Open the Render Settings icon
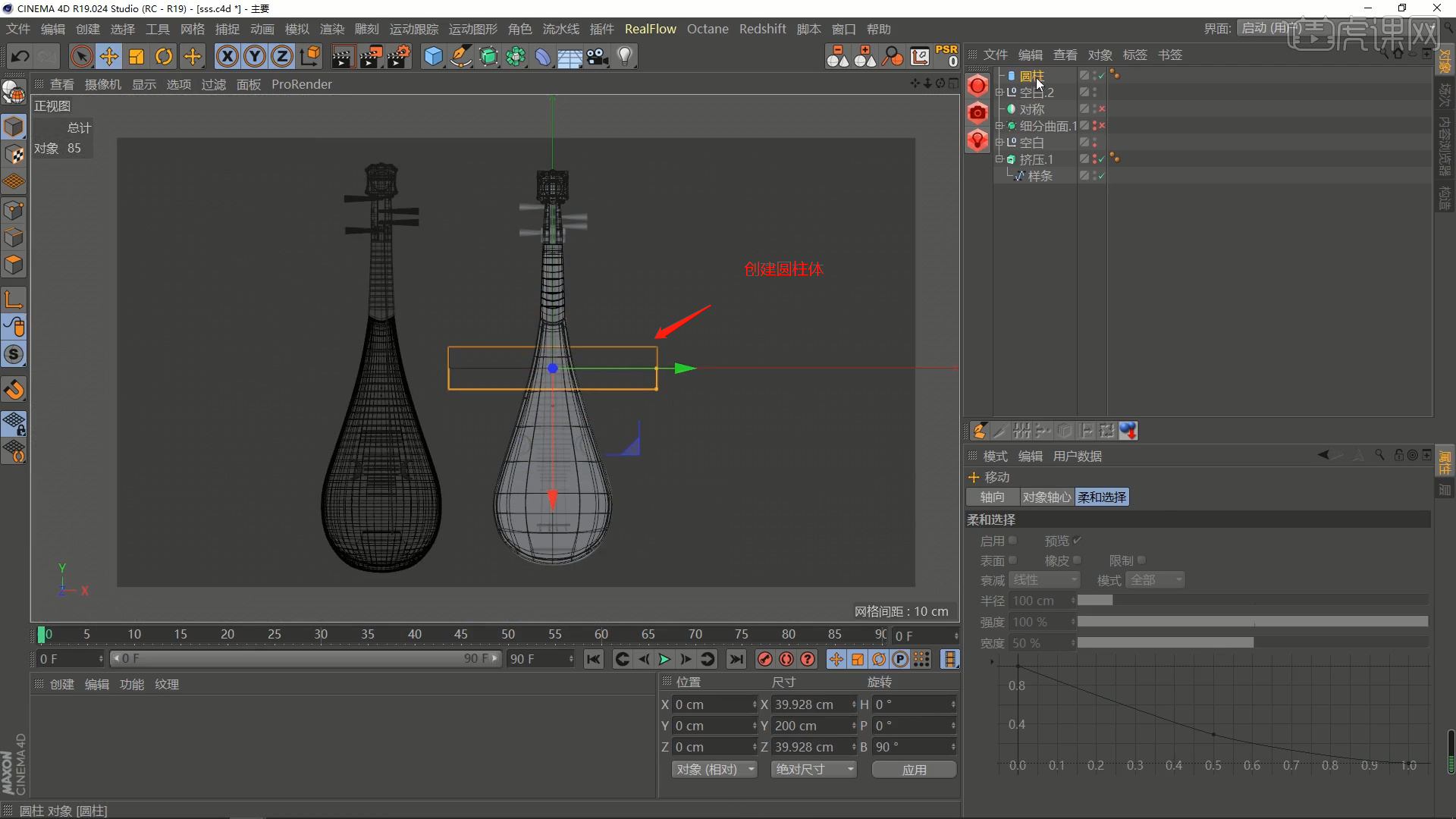Screen dimensions: 1456x819 (400, 56)
